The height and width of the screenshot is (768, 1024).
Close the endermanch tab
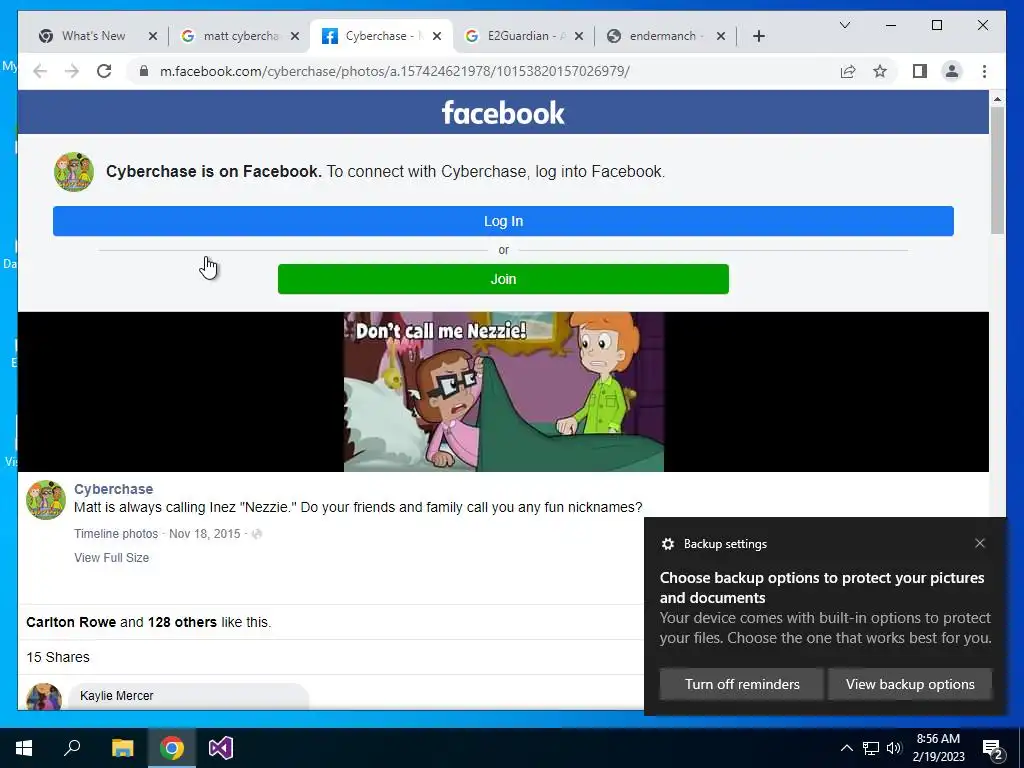click(x=721, y=36)
